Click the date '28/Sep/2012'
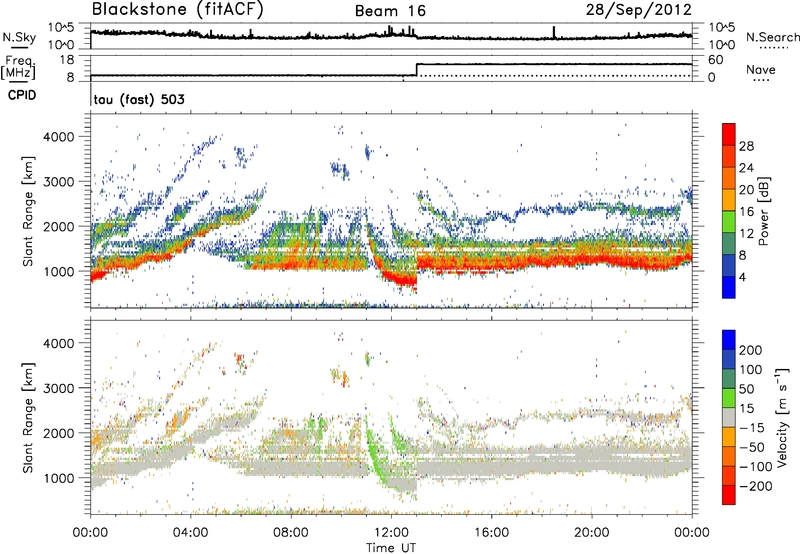Image resolution: width=800 pixels, height=554 pixels. (x=639, y=10)
